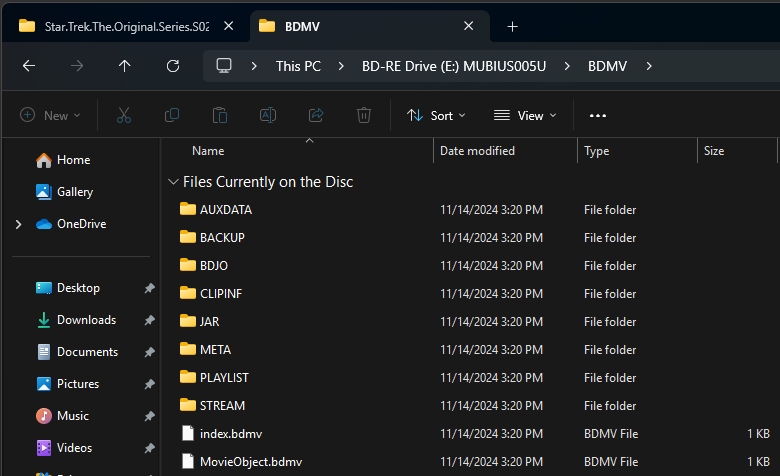Click the computer monitor icon in address bar
This screenshot has width=780, height=476.
tap(224, 66)
